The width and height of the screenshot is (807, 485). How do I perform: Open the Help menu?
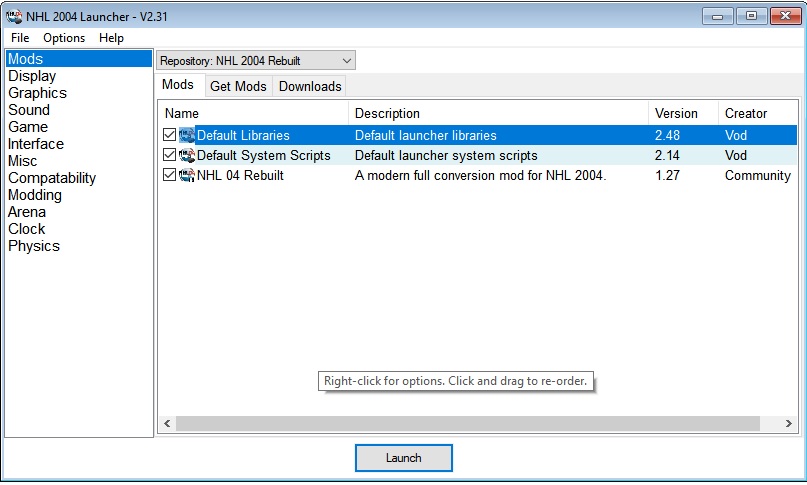point(111,38)
